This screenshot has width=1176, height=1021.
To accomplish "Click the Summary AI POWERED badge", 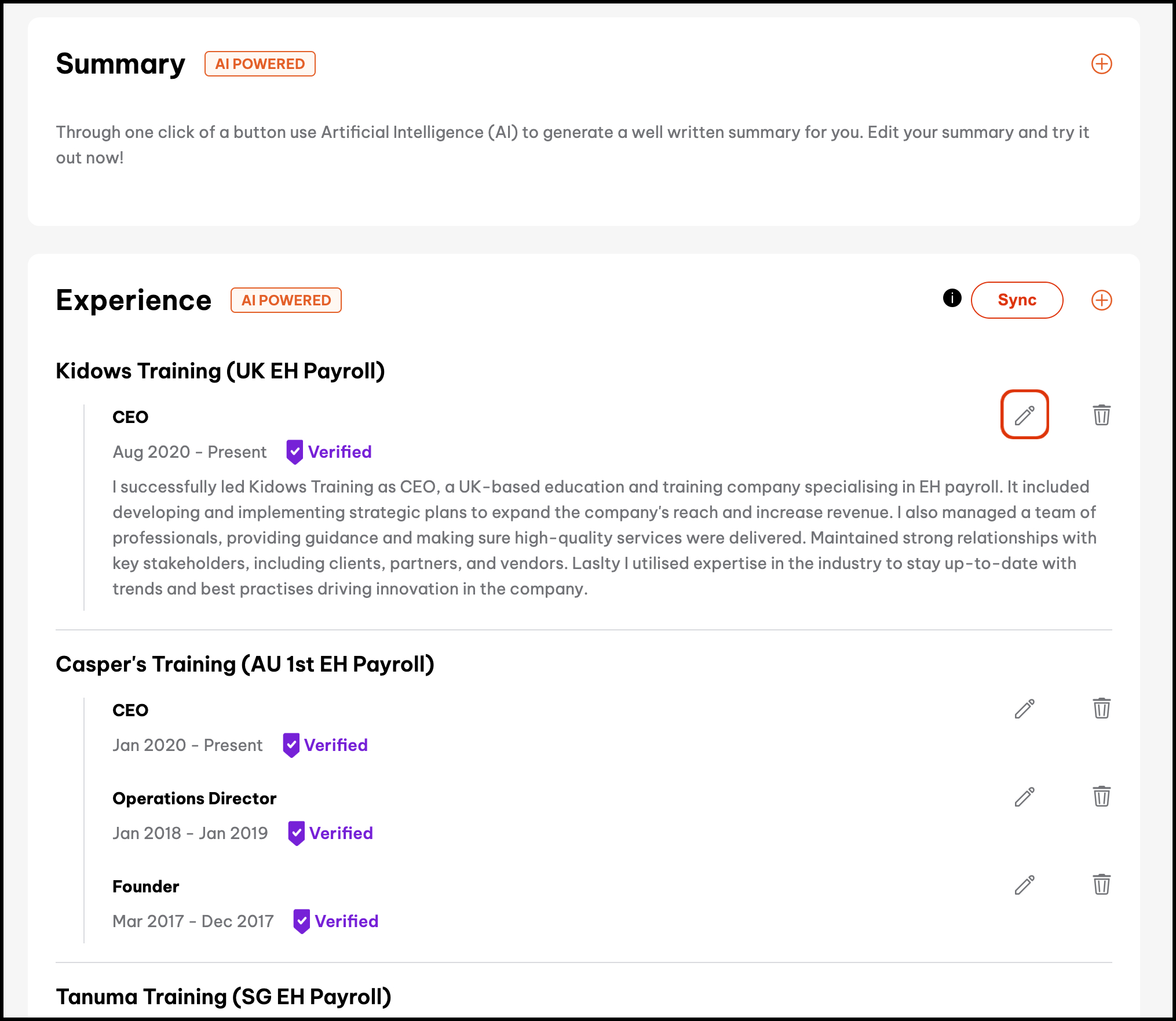I will [260, 64].
